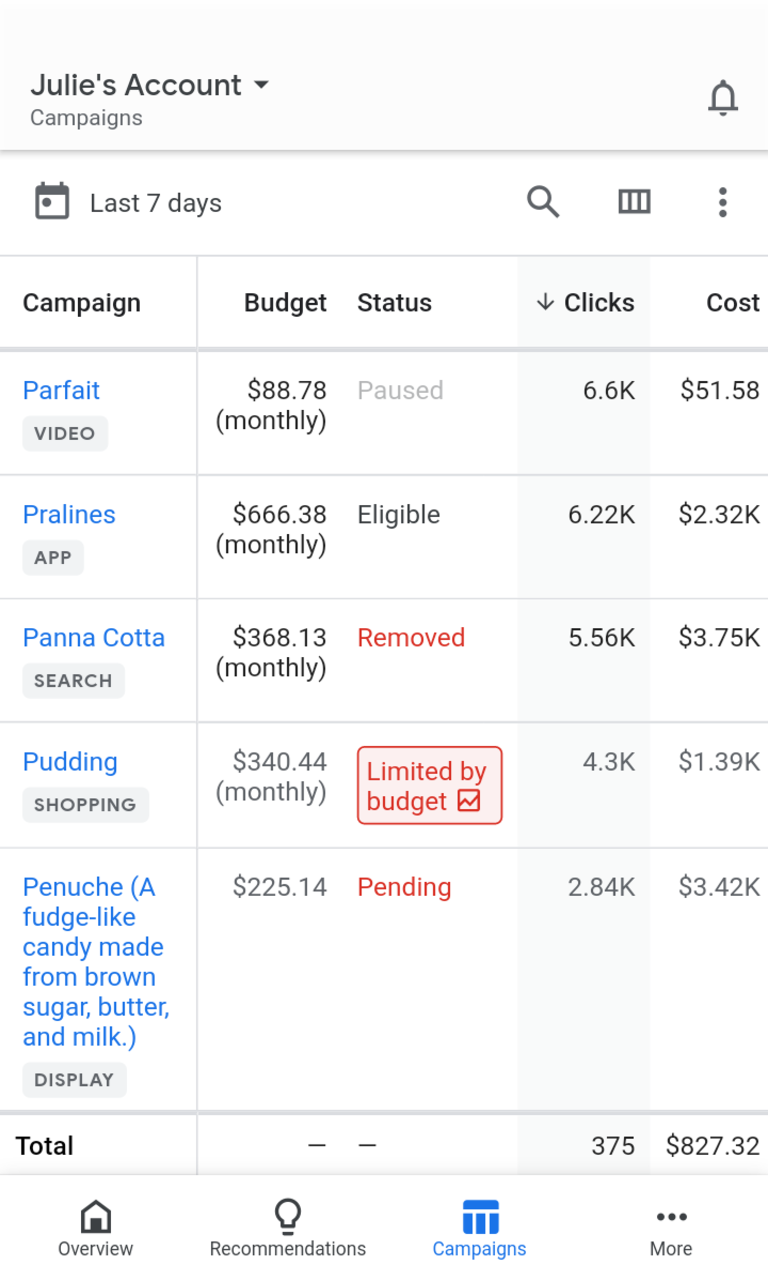The image size is (768, 1280).
Task: Open the three-dot overflow menu
Action: tap(722, 201)
